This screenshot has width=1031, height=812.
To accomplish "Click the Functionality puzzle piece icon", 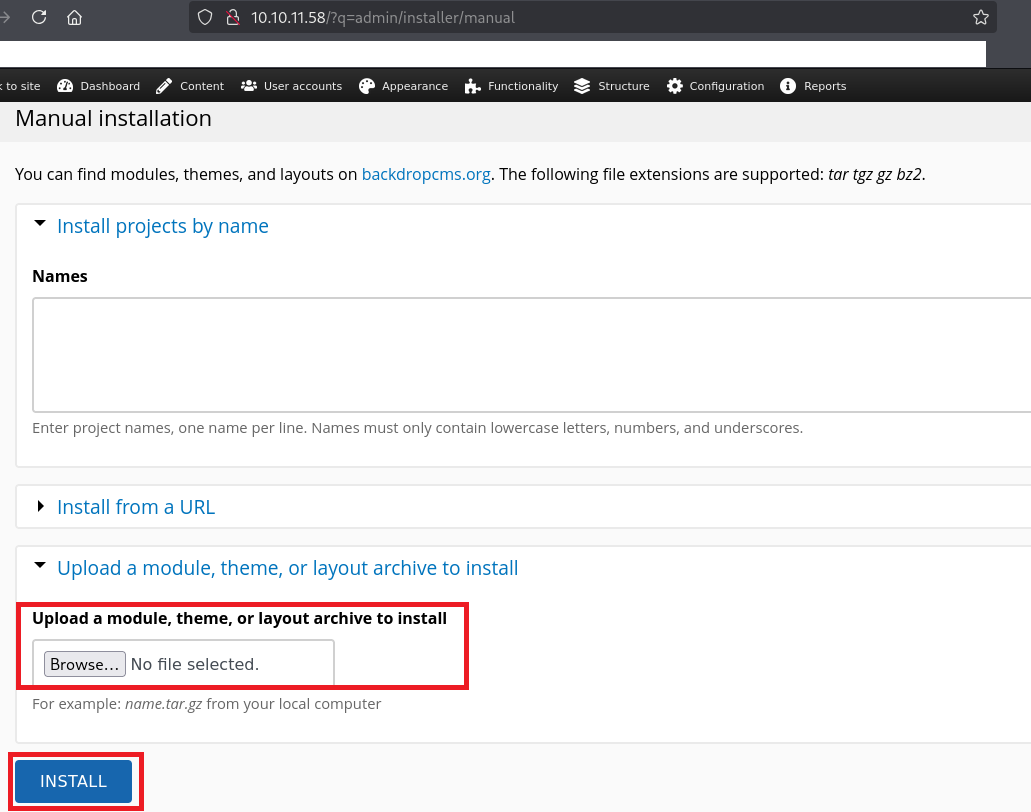I will [473, 86].
